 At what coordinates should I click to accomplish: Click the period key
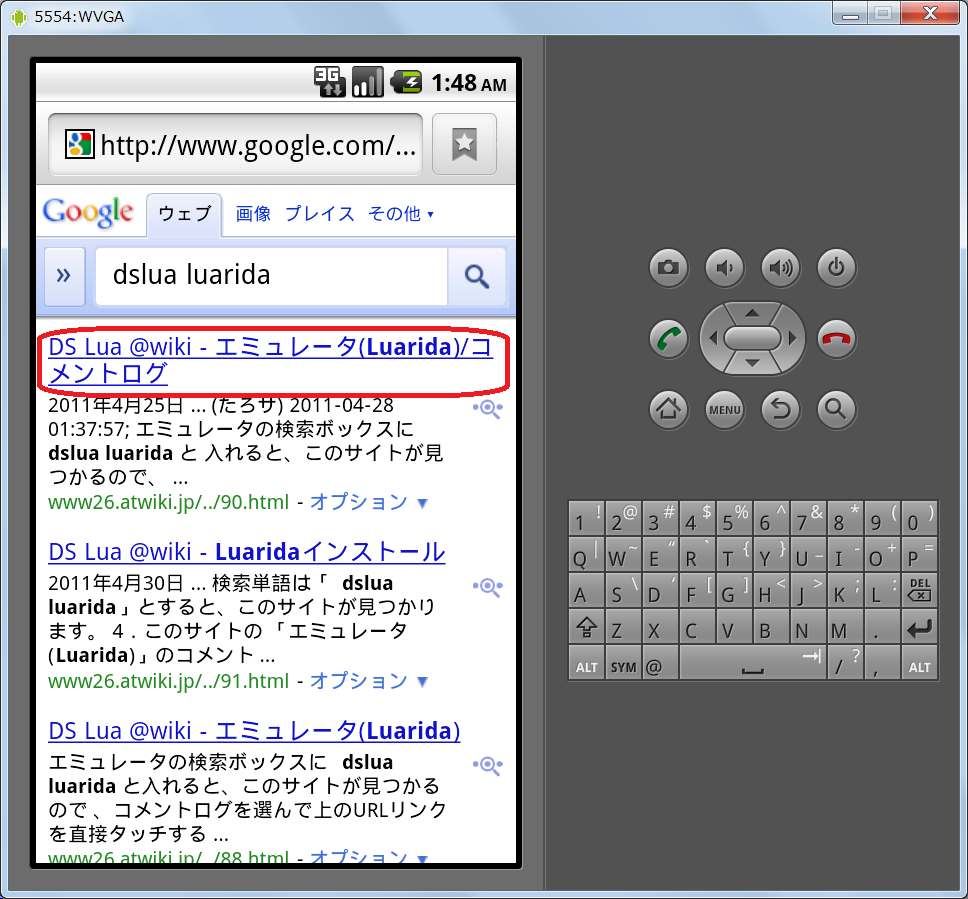click(882, 627)
